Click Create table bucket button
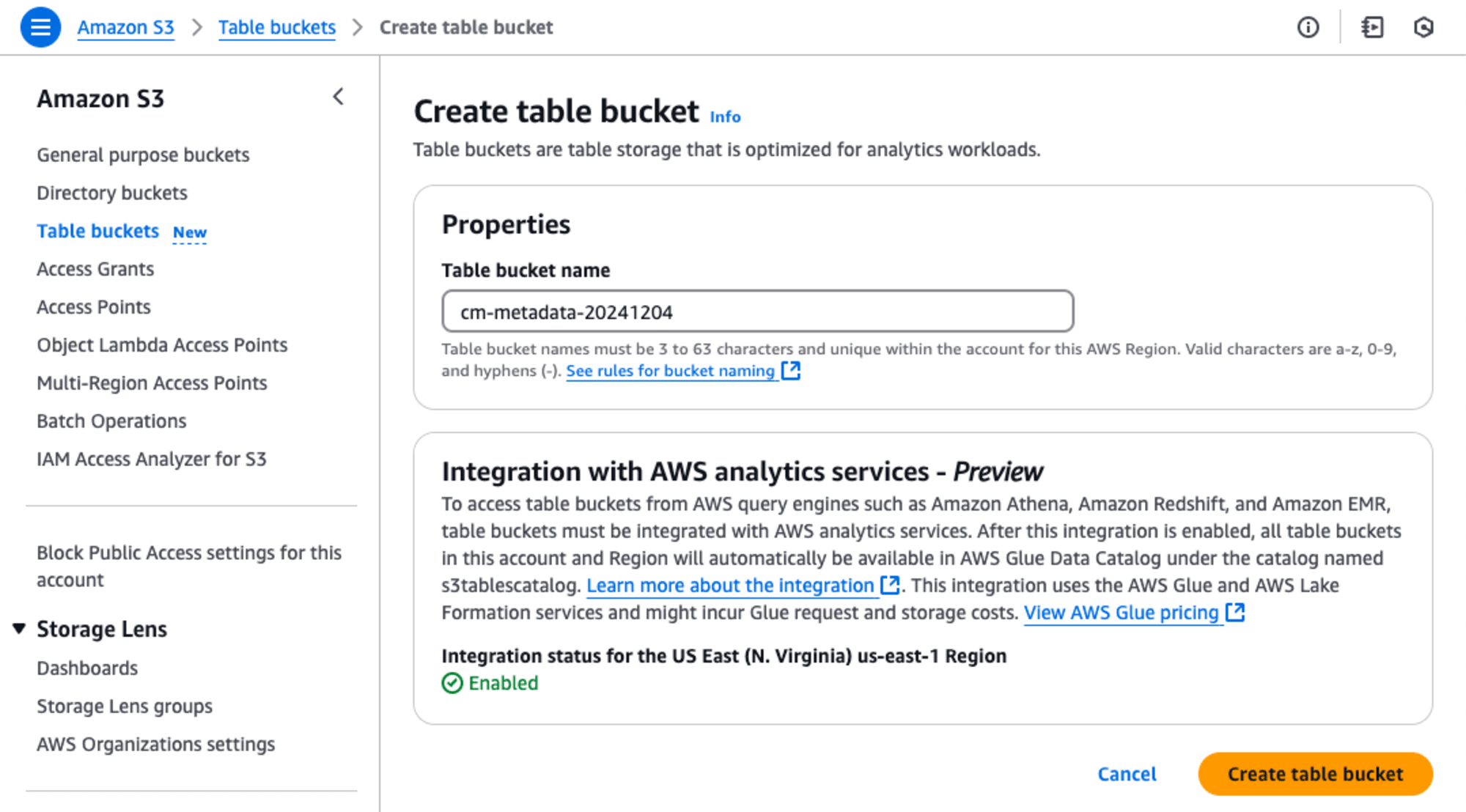Image resolution: width=1466 pixels, height=812 pixels. tap(1315, 774)
